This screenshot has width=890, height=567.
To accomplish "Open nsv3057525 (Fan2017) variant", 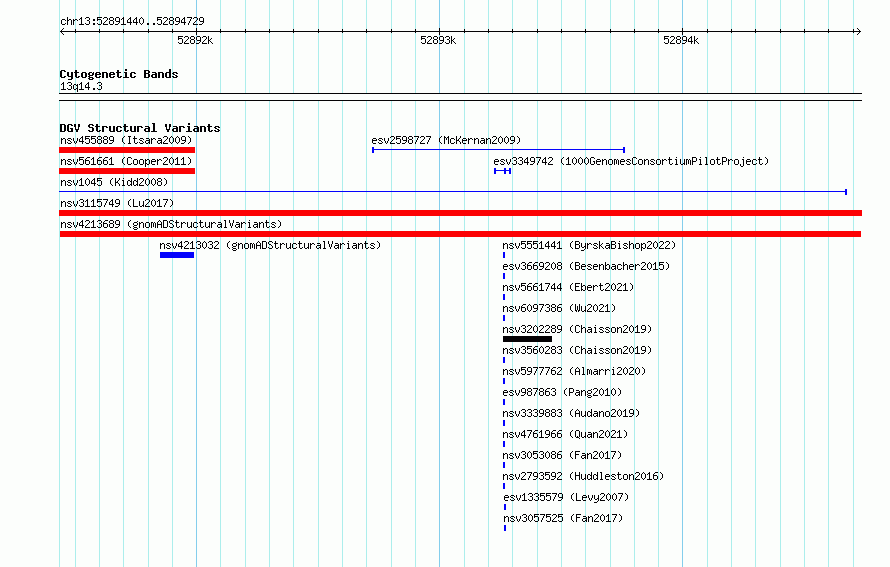I will point(564,518).
